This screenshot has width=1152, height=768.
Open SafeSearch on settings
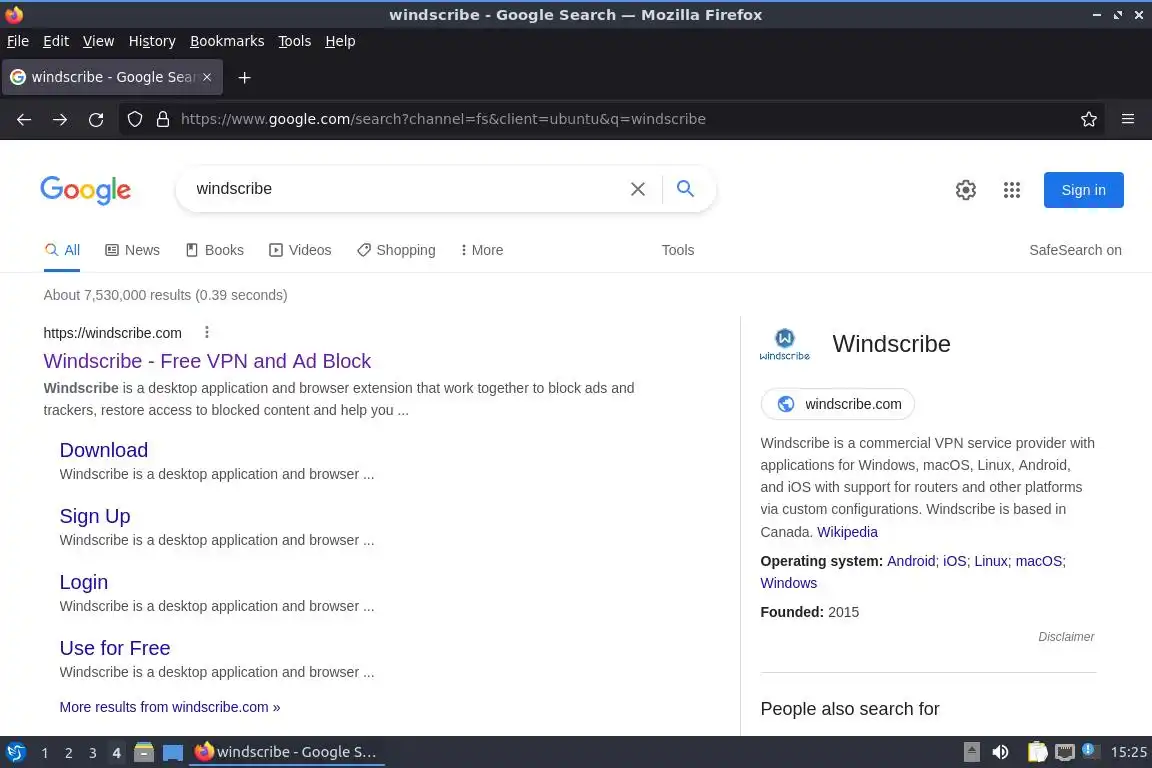tap(1075, 250)
